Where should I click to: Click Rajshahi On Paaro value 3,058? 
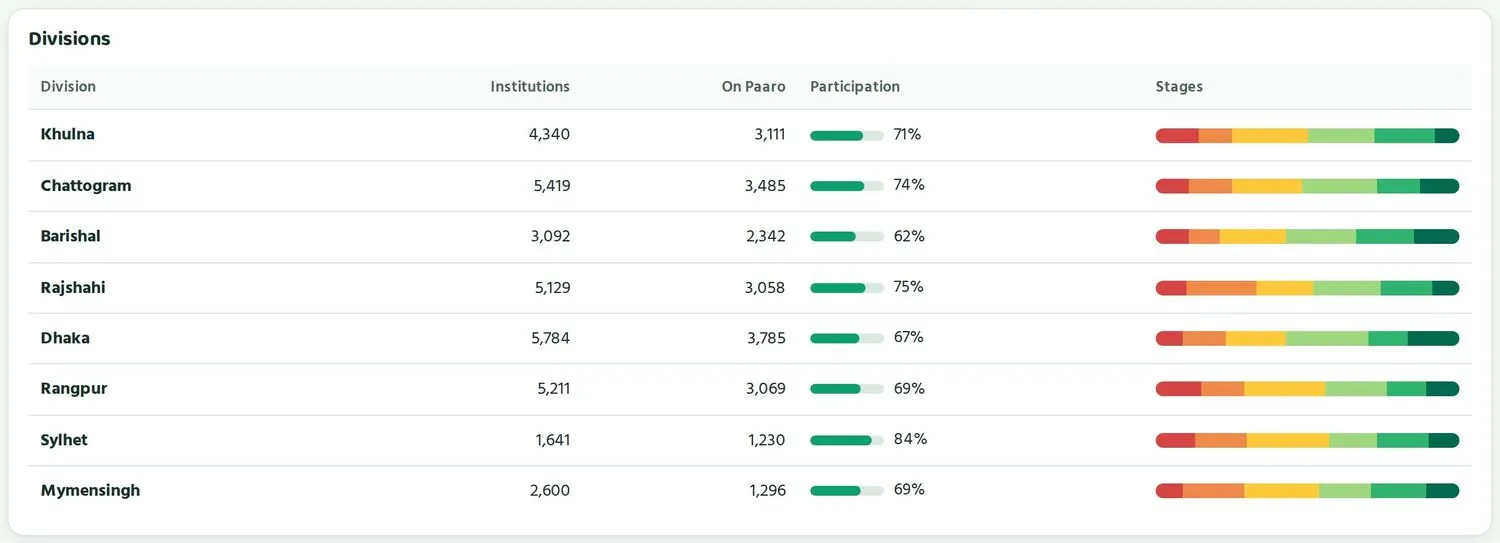point(765,287)
